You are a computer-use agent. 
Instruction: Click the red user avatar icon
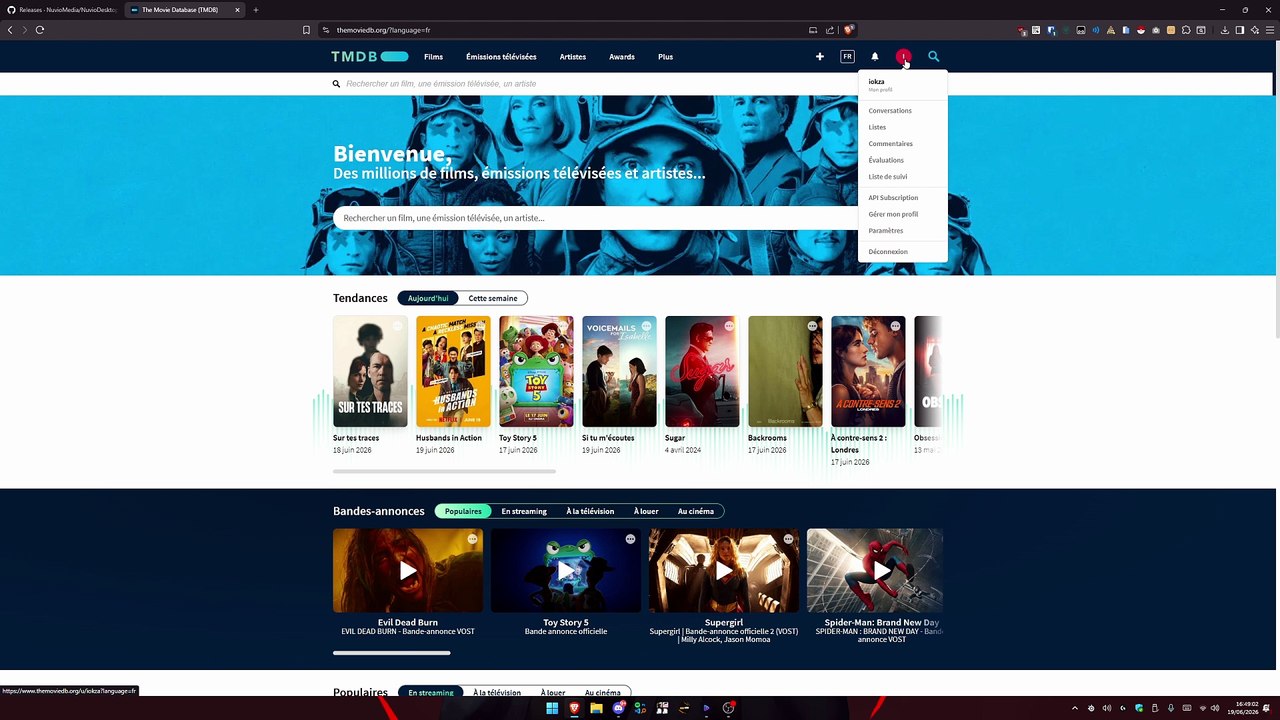pos(903,57)
